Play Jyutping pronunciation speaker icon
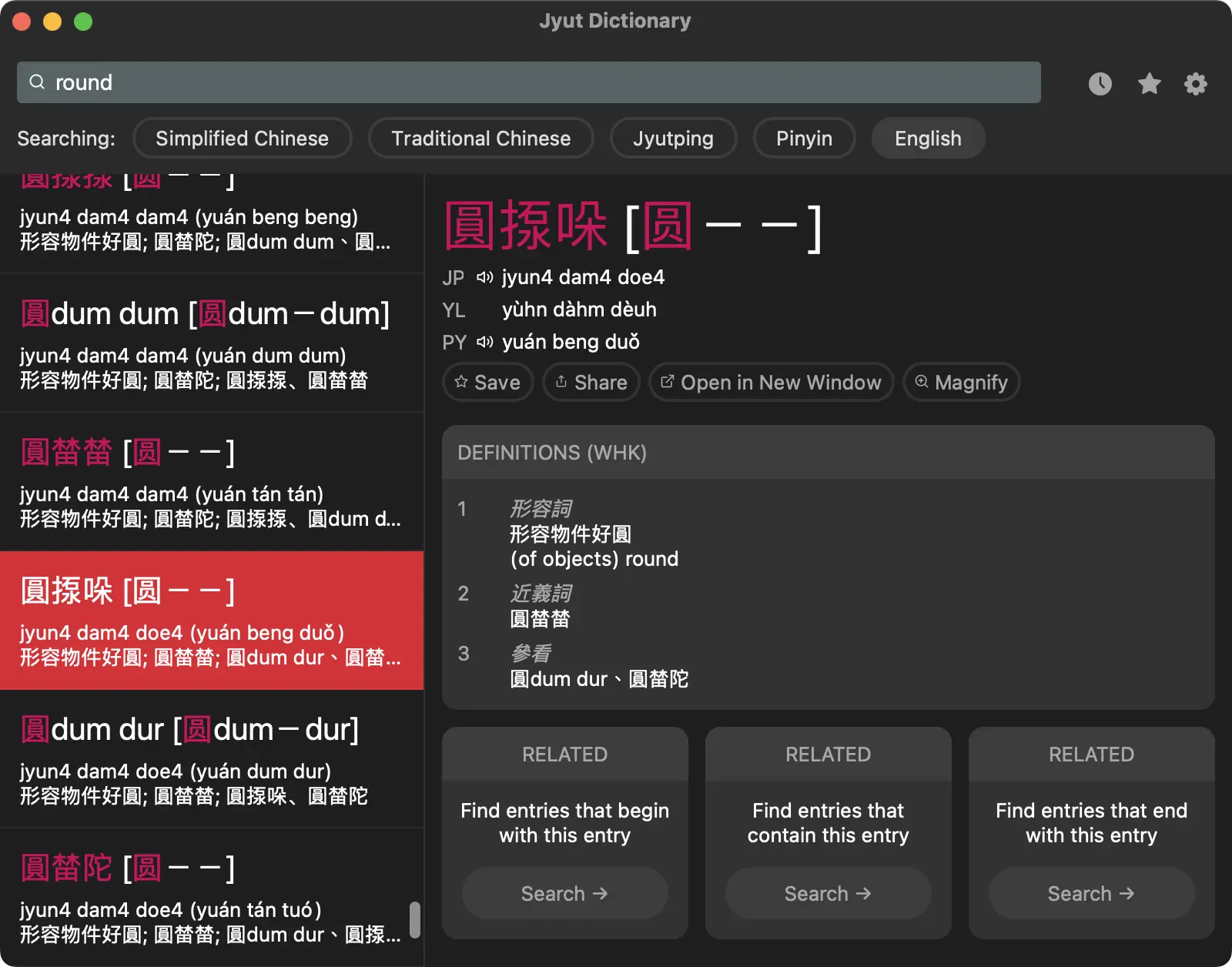 click(484, 277)
